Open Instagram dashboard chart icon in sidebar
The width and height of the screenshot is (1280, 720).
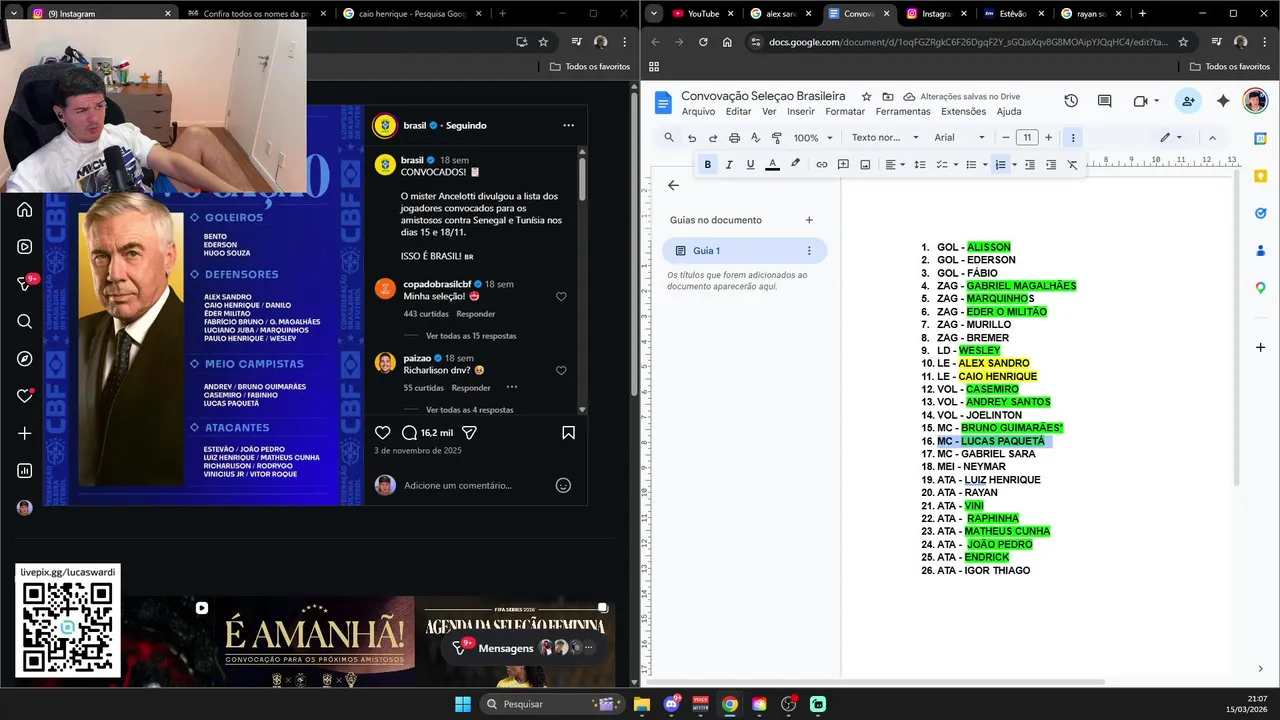coord(25,471)
